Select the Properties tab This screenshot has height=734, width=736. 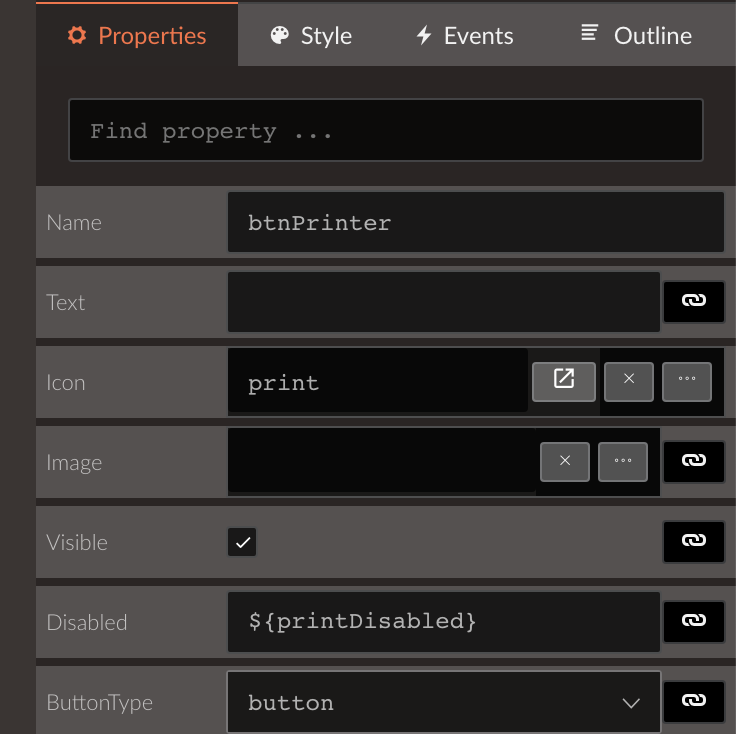coord(137,36)
